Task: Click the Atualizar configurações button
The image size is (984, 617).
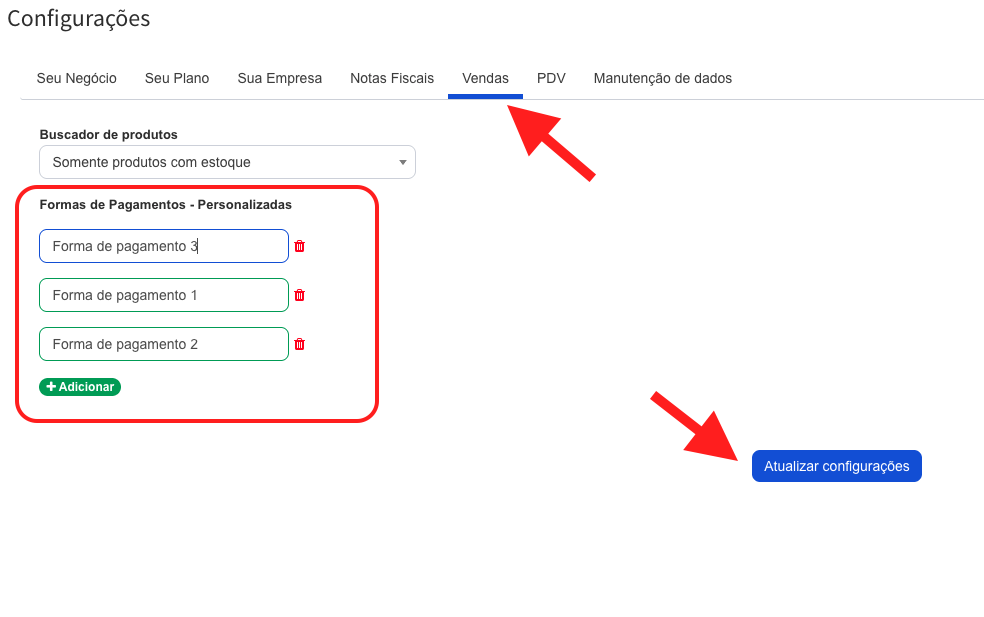Action: click(x=837, y=466)
